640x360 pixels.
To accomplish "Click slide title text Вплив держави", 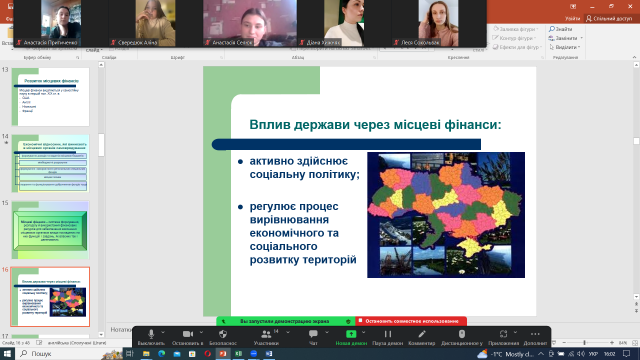I will pyautogui.click(x=375, y=124).
